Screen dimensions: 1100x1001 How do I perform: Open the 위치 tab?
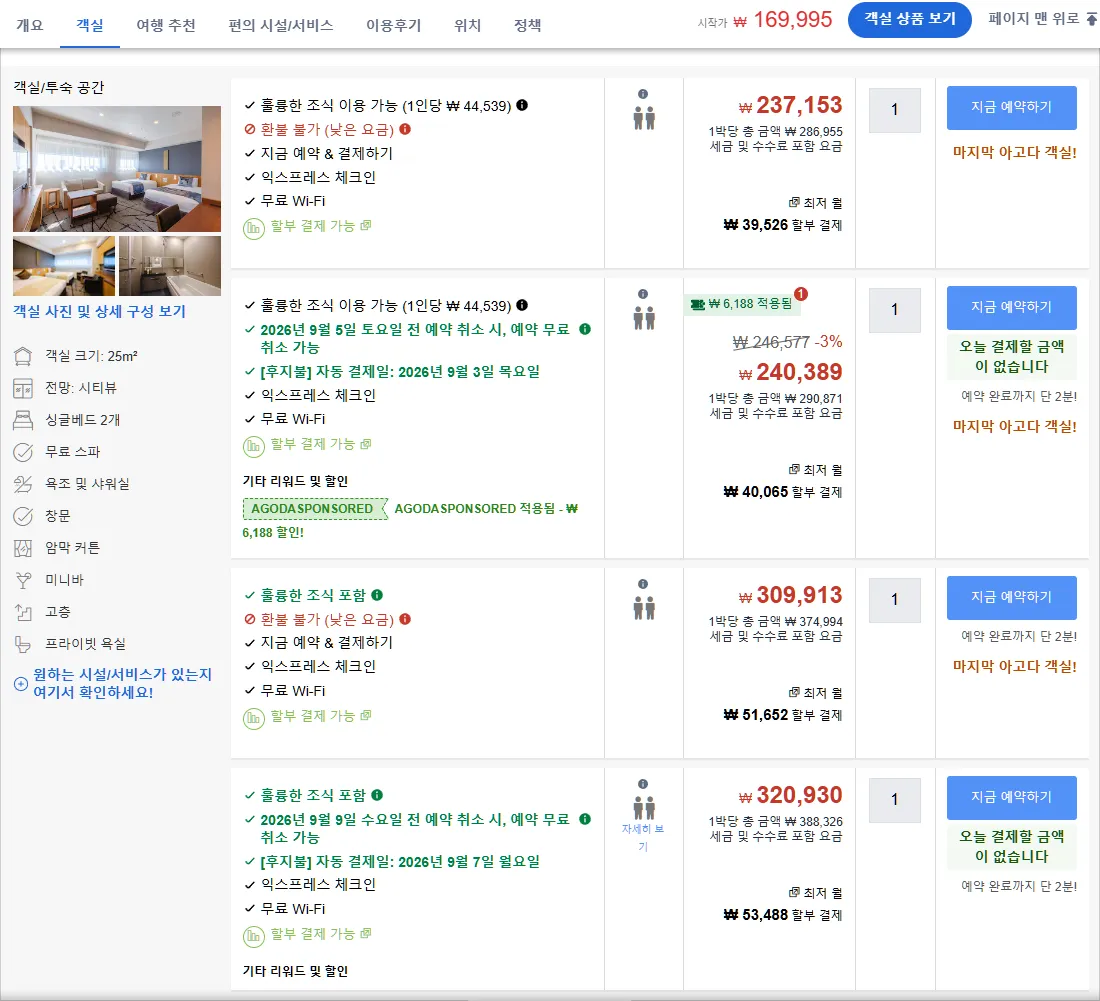coord(468,25)
